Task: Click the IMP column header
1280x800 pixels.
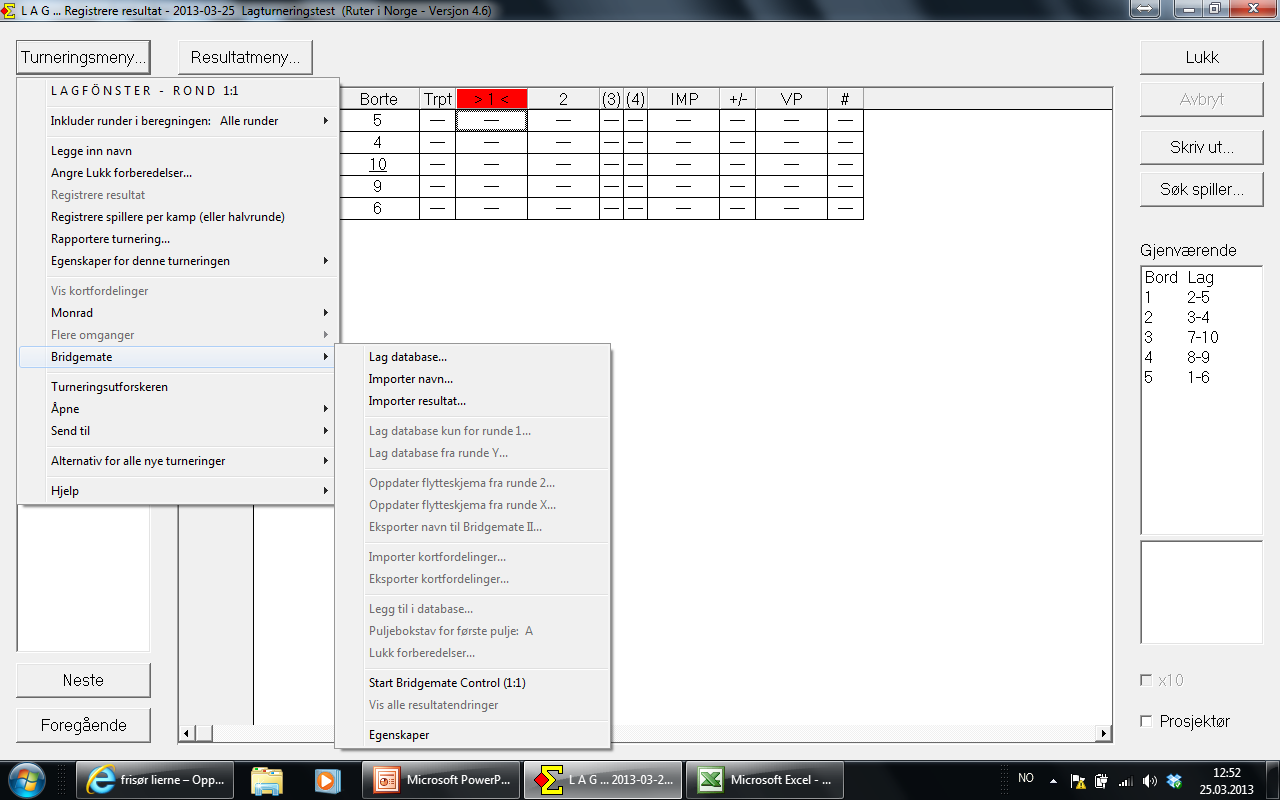Action: [684, 99]
